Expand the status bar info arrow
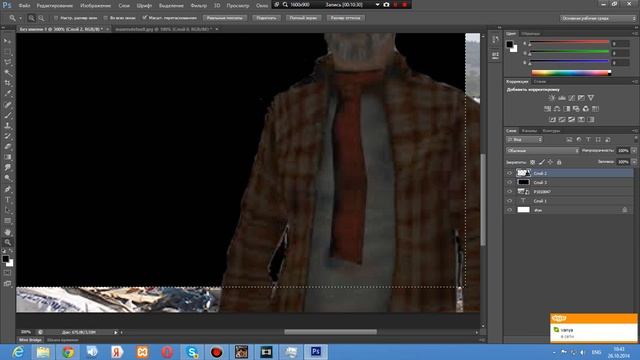The image size is (640, 360). tap(116, 332)
